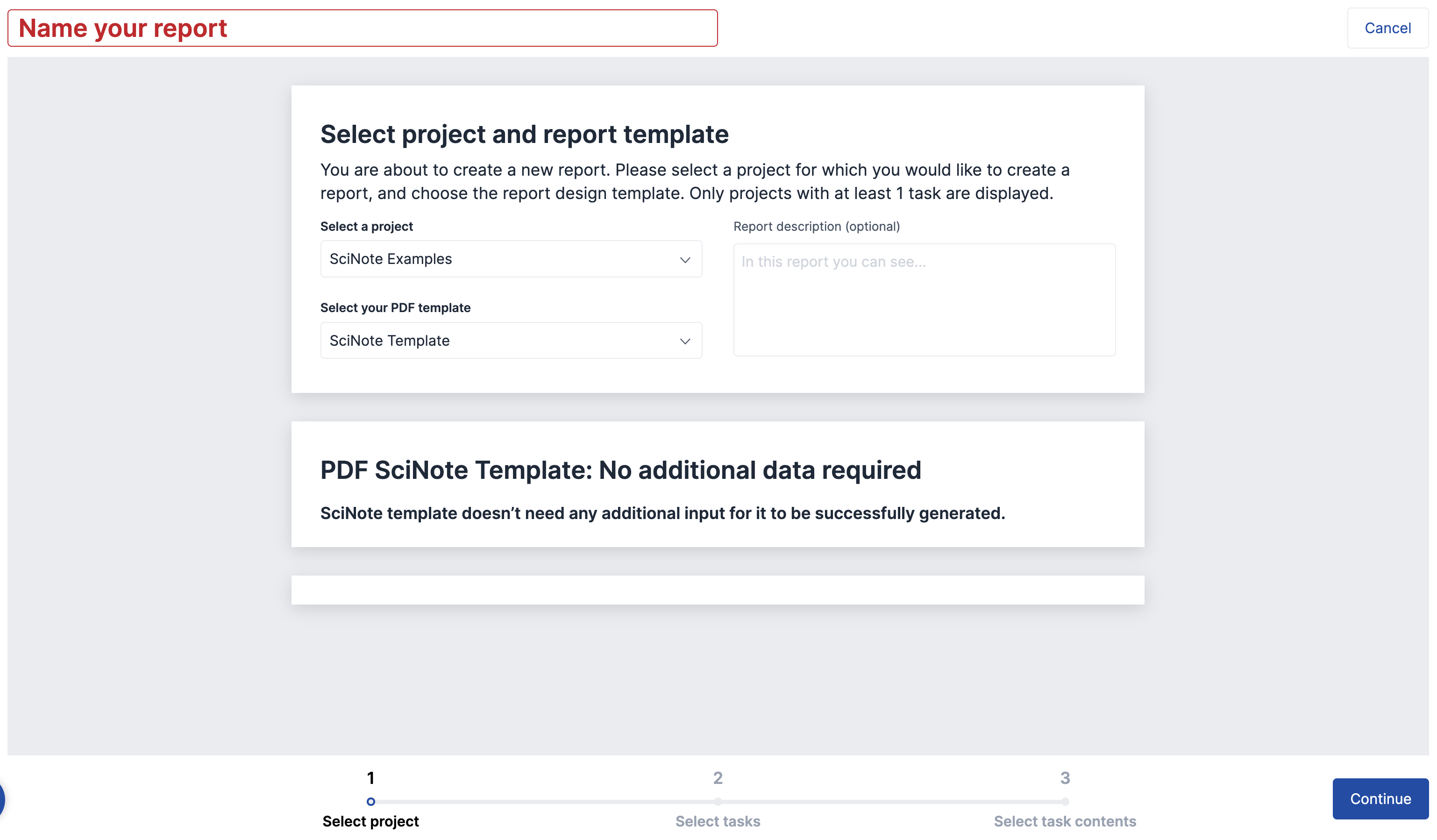Click the step 3 dot on progress bar
The width and height of the screenshot is (1437, 840).
click(1065, 801)
